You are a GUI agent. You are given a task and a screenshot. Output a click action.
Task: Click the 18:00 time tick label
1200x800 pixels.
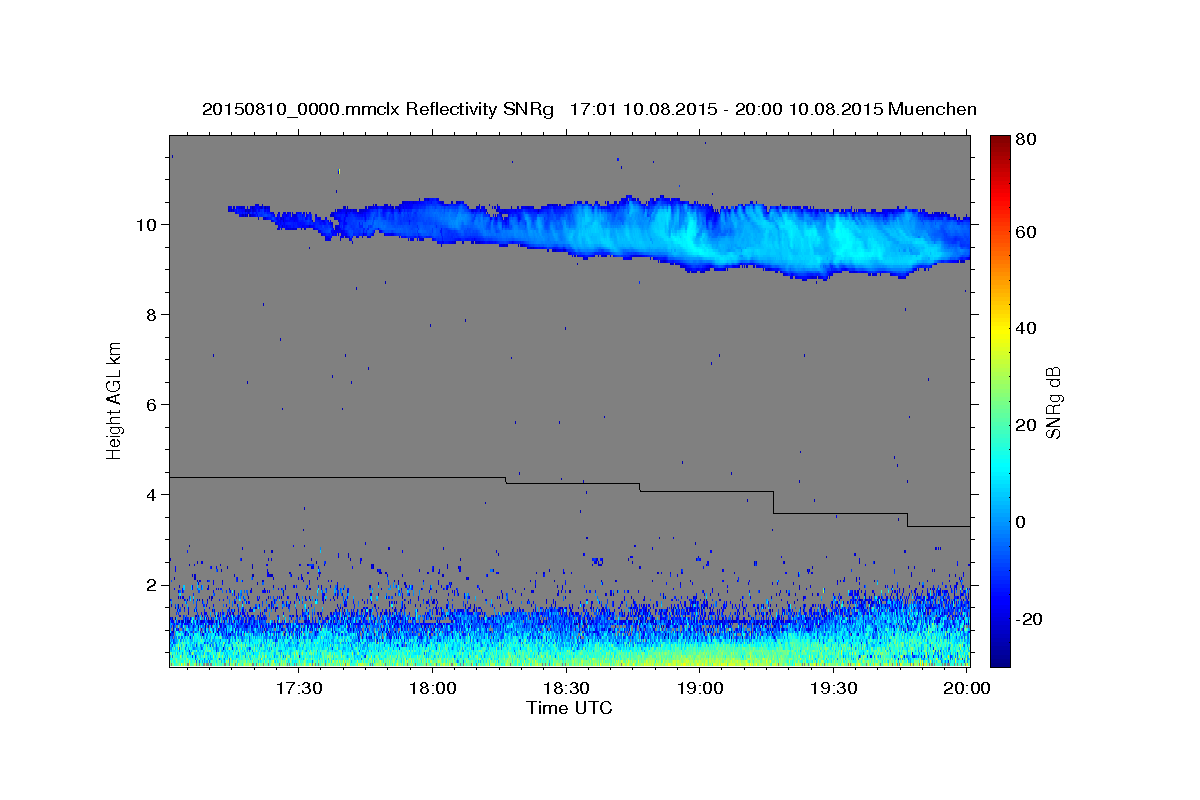click(x=434, y=688)
